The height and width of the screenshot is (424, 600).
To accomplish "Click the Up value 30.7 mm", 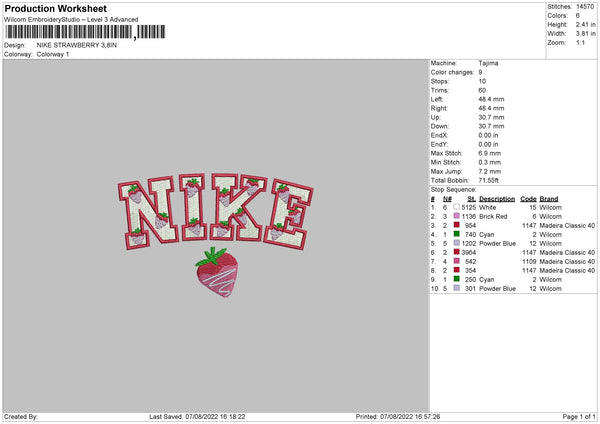I will coord(491,117).
